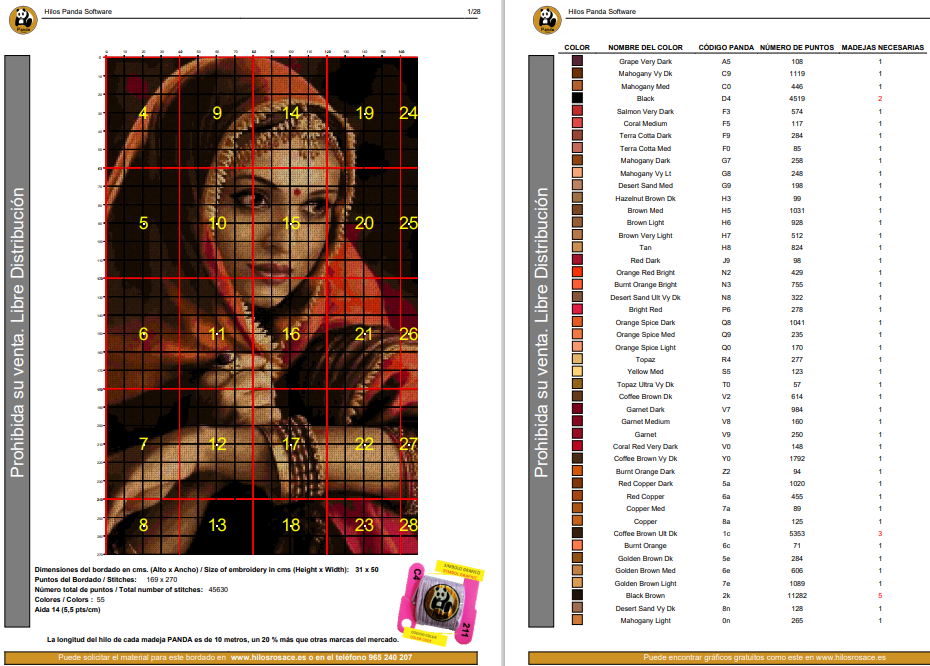Screen dimensions: 930x666
Task: Click the Bright Red color swatch
Action: pos(577,310)
